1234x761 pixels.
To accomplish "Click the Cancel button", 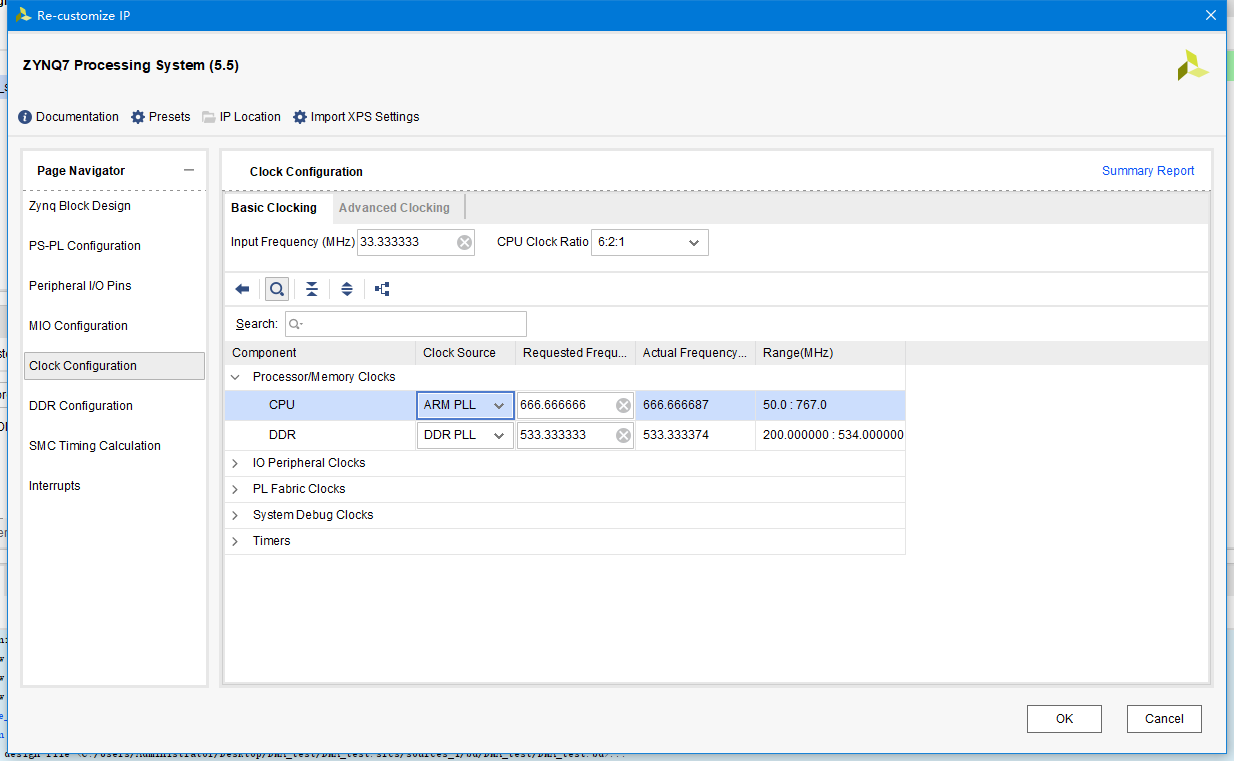I will click(x=1164, y=718).
